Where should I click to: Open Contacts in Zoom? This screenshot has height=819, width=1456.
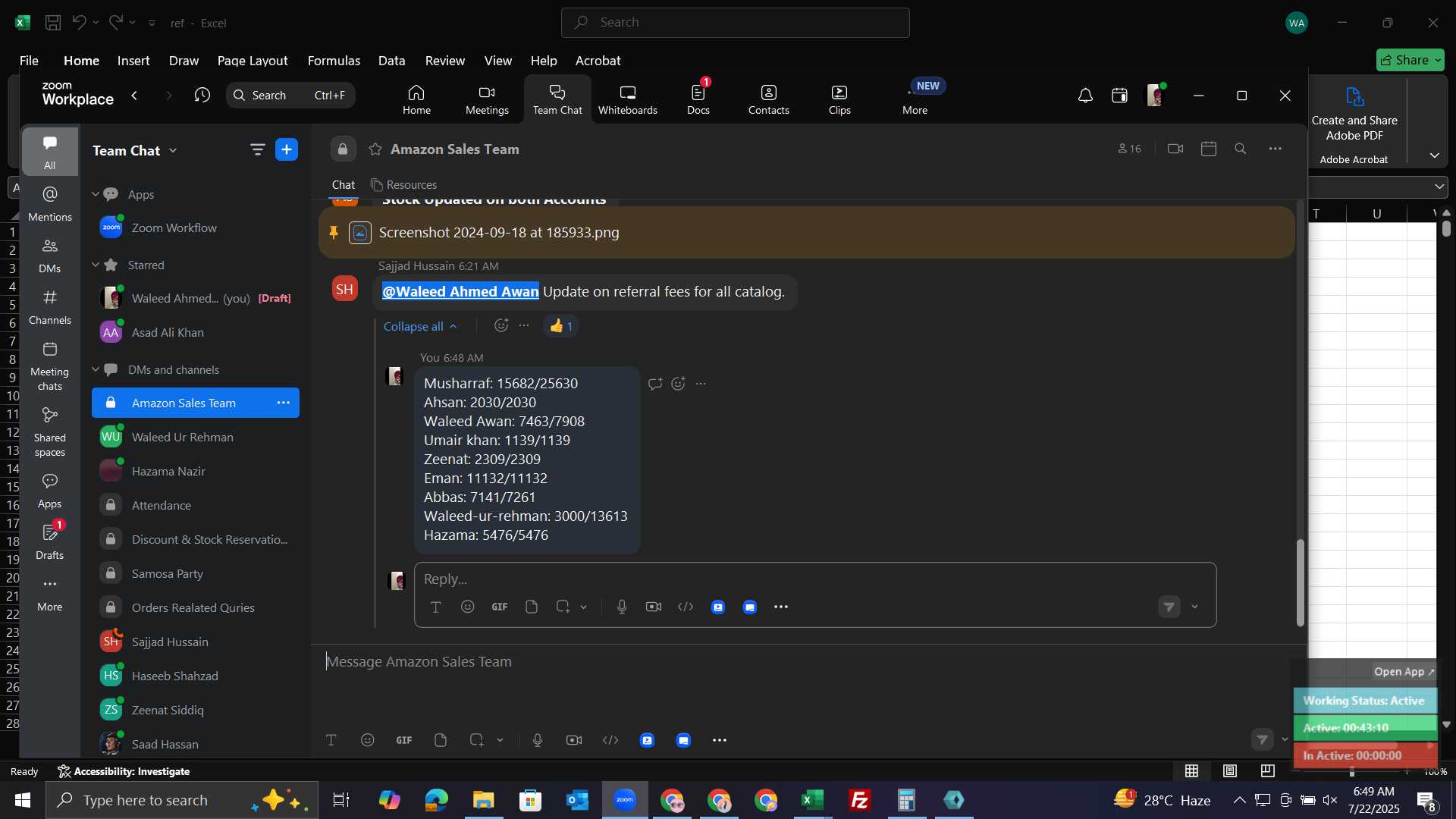[768, 99]
